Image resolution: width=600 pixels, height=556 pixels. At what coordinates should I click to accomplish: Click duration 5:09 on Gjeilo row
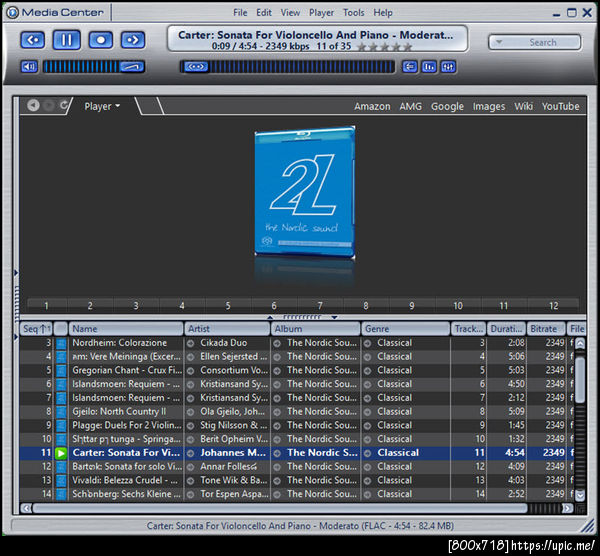click(x=516, y=412)
